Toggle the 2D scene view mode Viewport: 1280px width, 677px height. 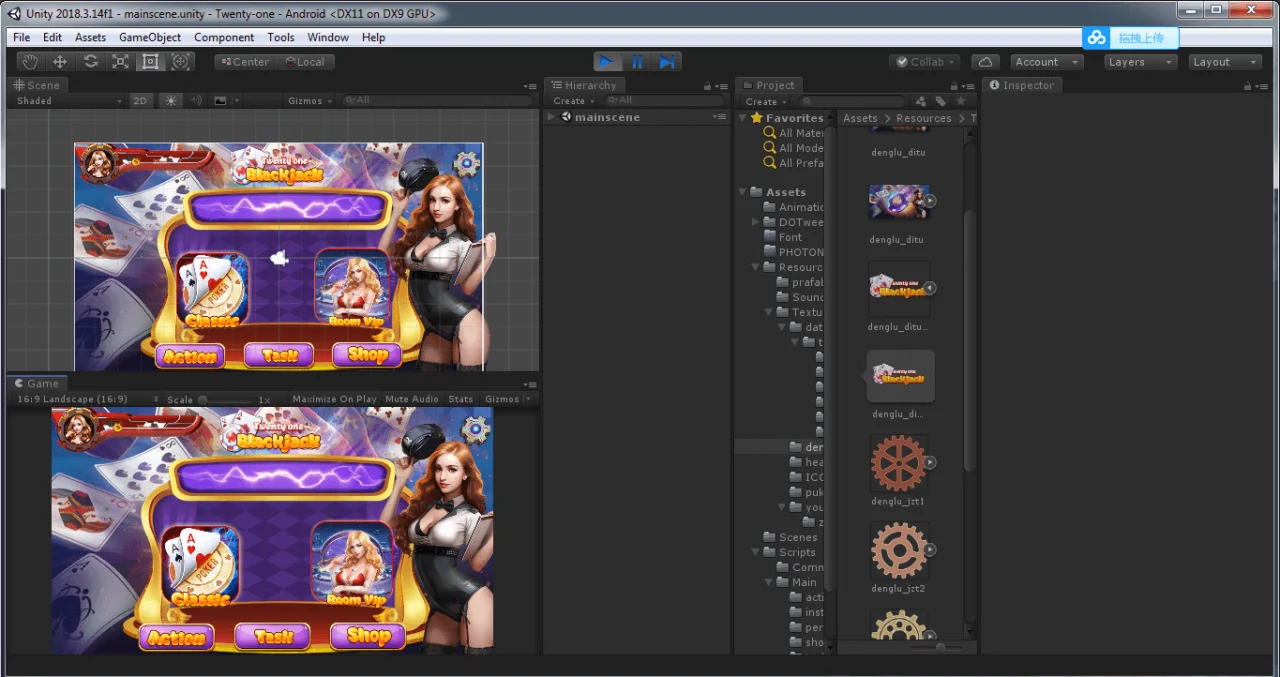[141, 101]
